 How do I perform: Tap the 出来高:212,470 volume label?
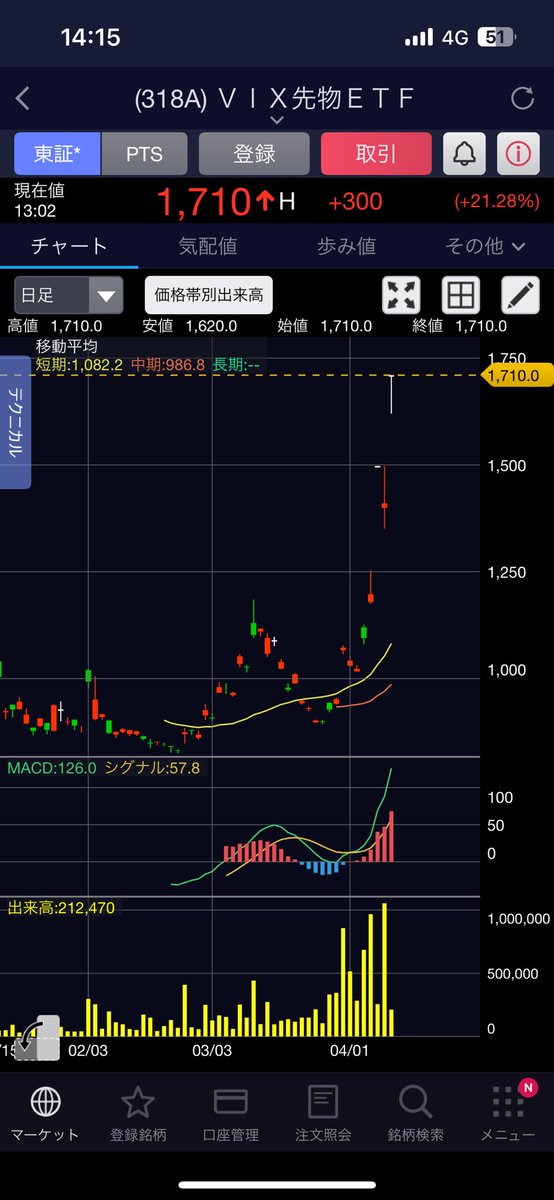pos(62,908)
